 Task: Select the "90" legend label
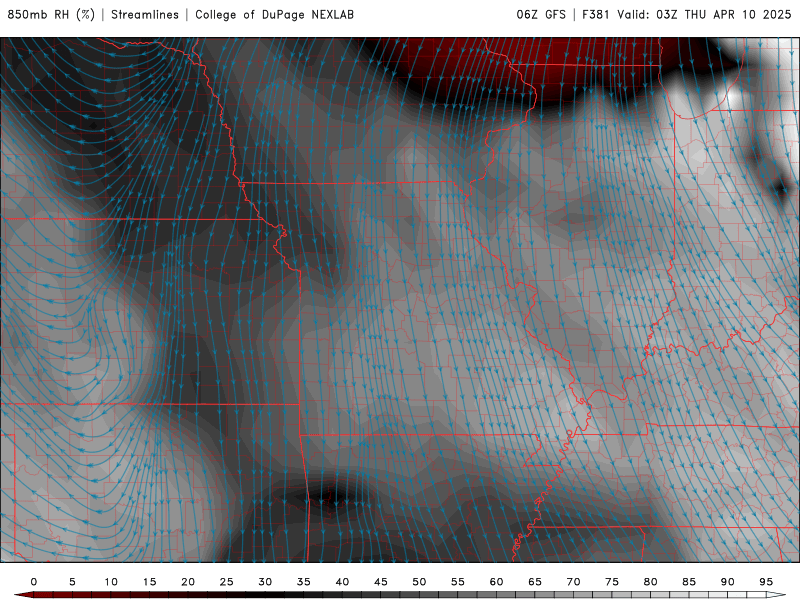point(728,582)
